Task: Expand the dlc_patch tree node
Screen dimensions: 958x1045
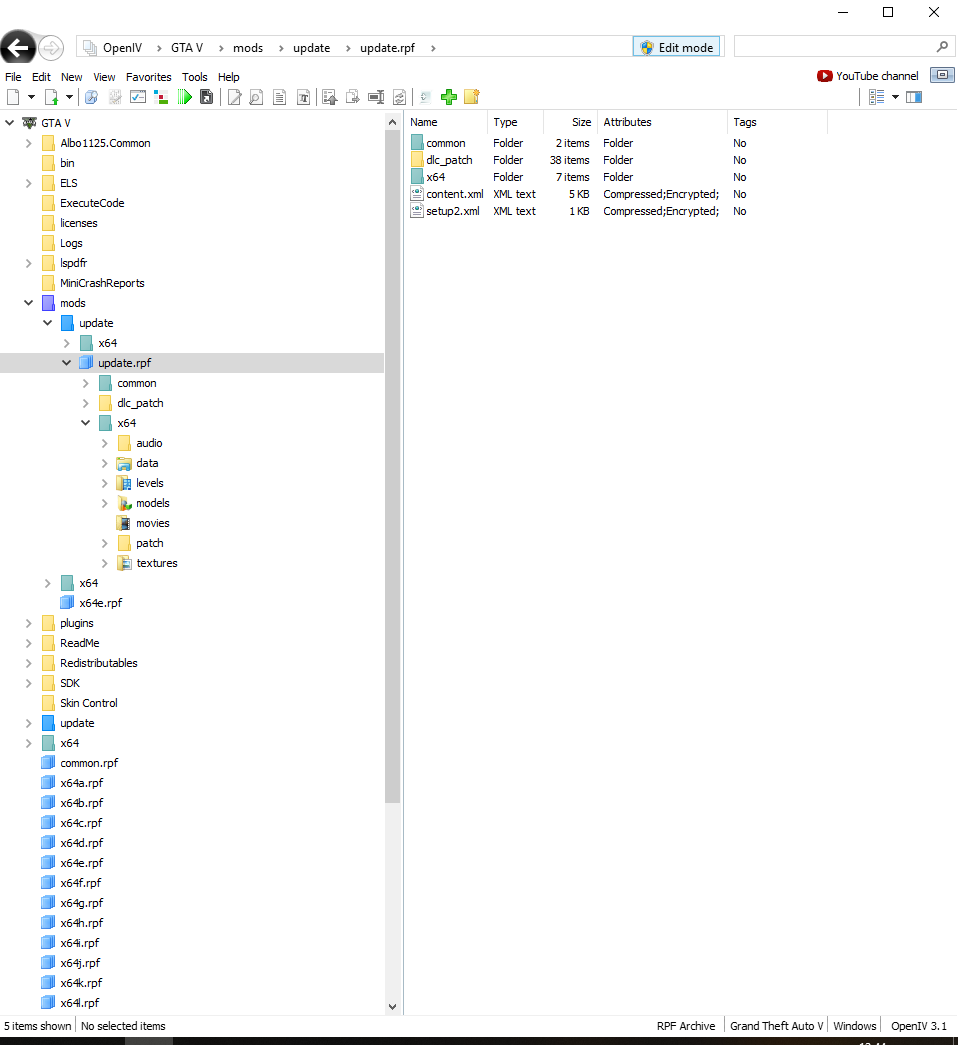Action: point(85,403)
